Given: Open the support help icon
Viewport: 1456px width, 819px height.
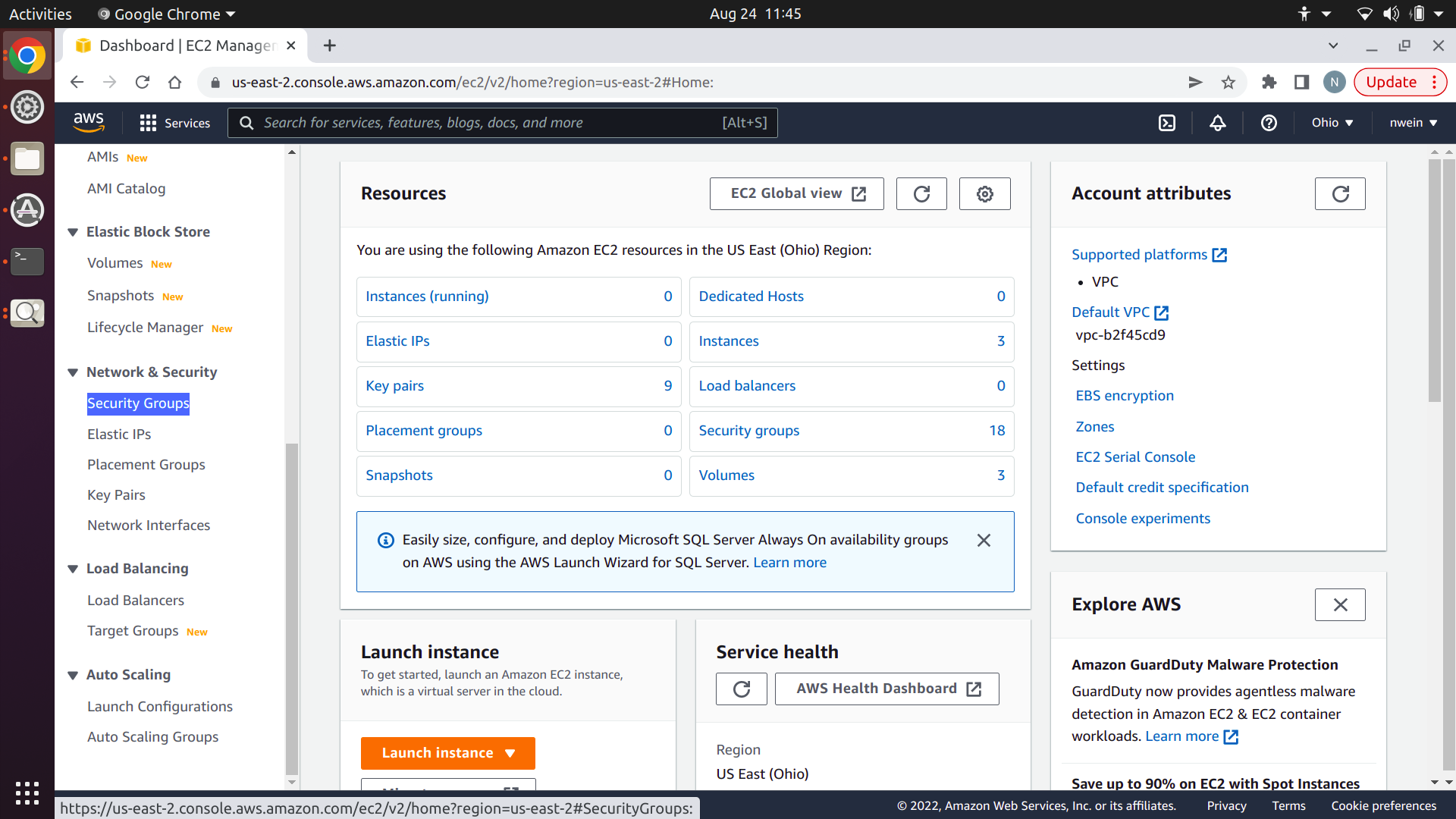Looking at the screenshot, I should (1269, 123).
